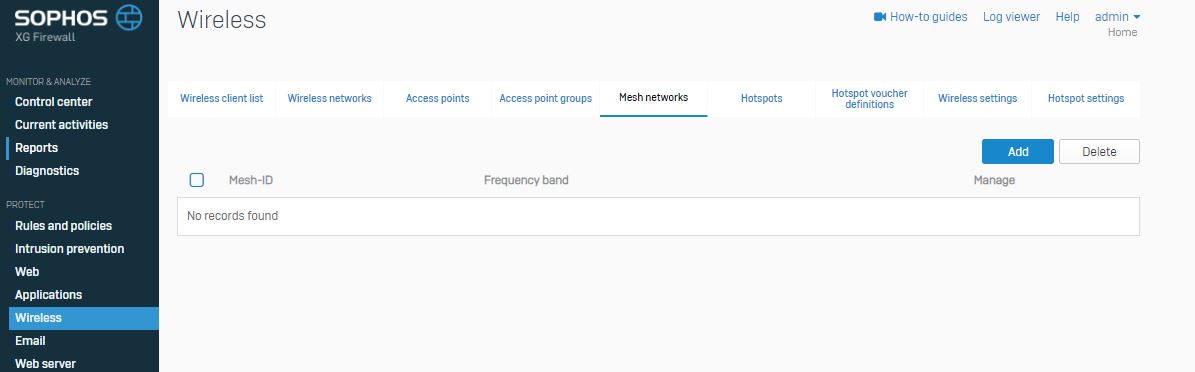Open Intrusion prevention in the sidebar
The width and height of the screenshot is (1195, 372).
click(69, 249)
